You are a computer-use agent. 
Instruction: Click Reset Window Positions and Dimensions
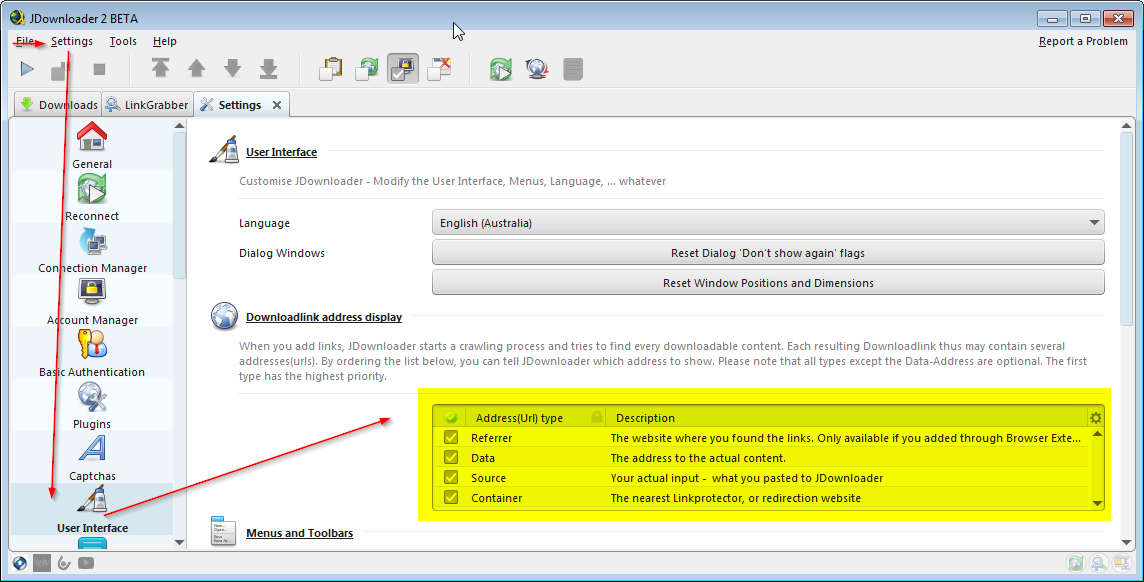click(x=768, y=282)
